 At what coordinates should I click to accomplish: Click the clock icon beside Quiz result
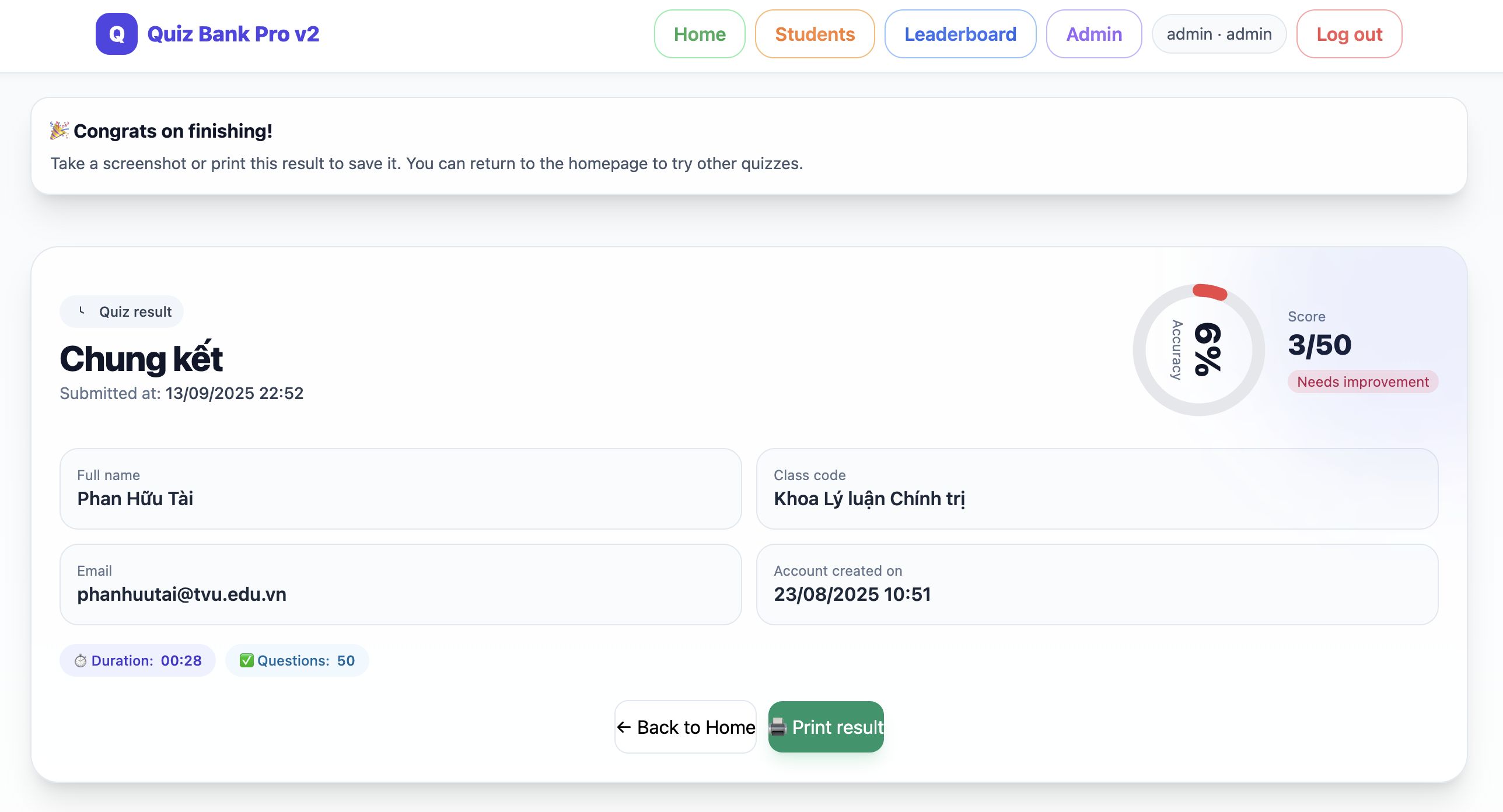pos(82,311)
